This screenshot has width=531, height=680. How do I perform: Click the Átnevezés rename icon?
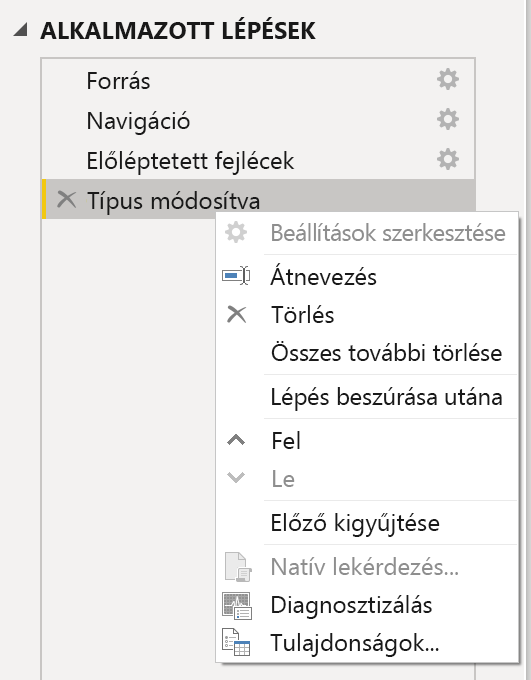pos(236,276)
